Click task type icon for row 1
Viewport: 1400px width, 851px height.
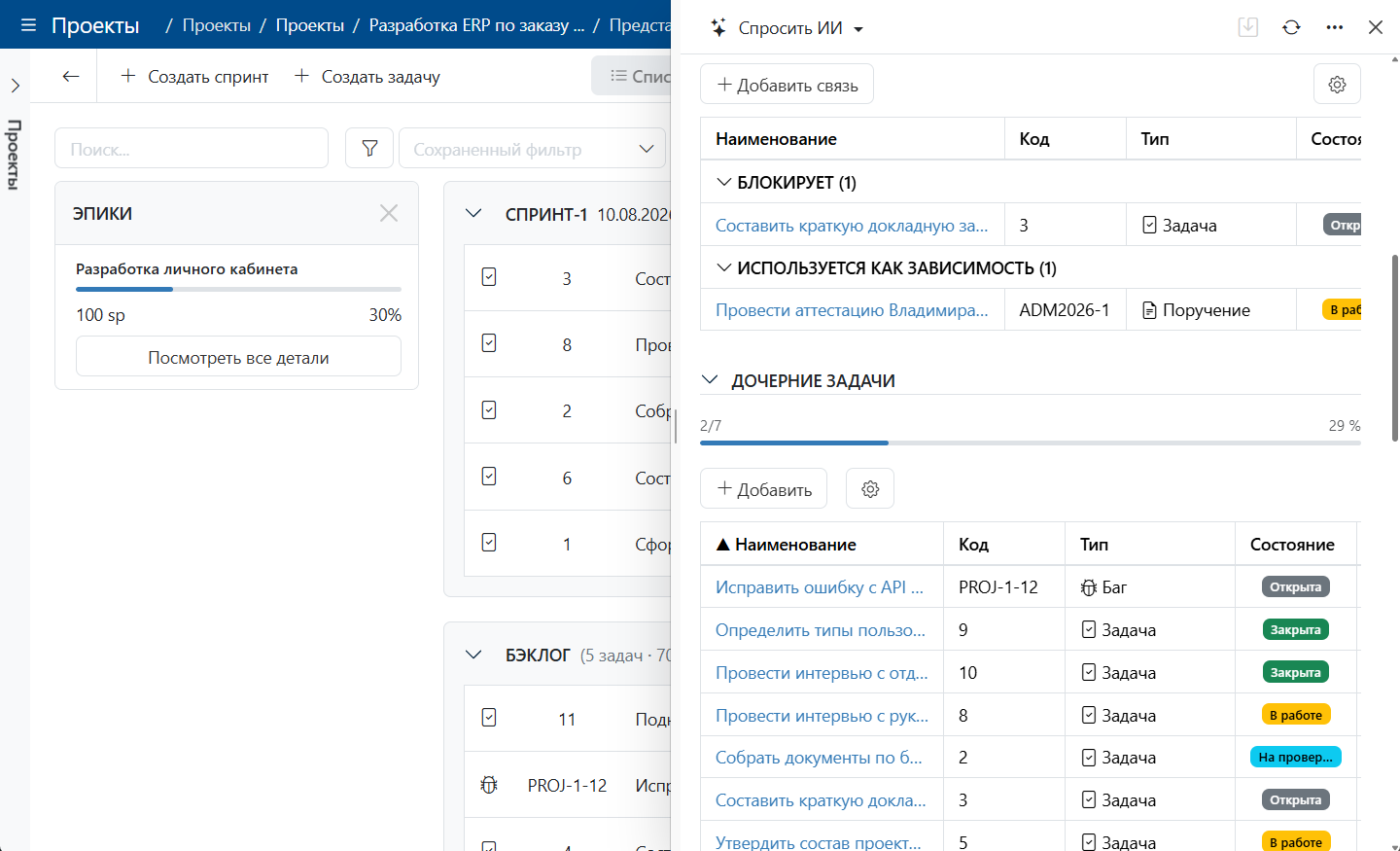(x=489, y=543)
